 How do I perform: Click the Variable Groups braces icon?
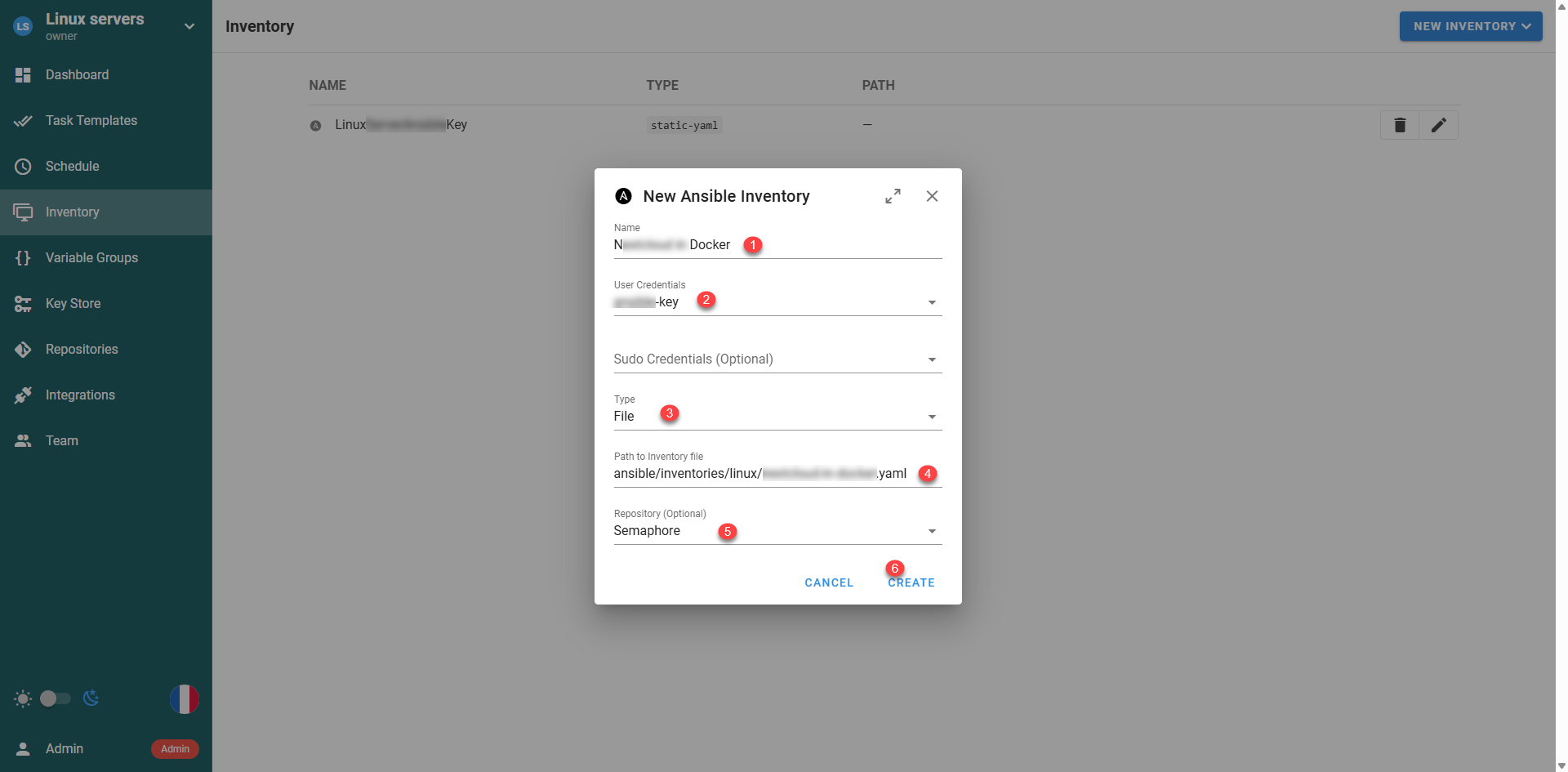coord(23,258)
